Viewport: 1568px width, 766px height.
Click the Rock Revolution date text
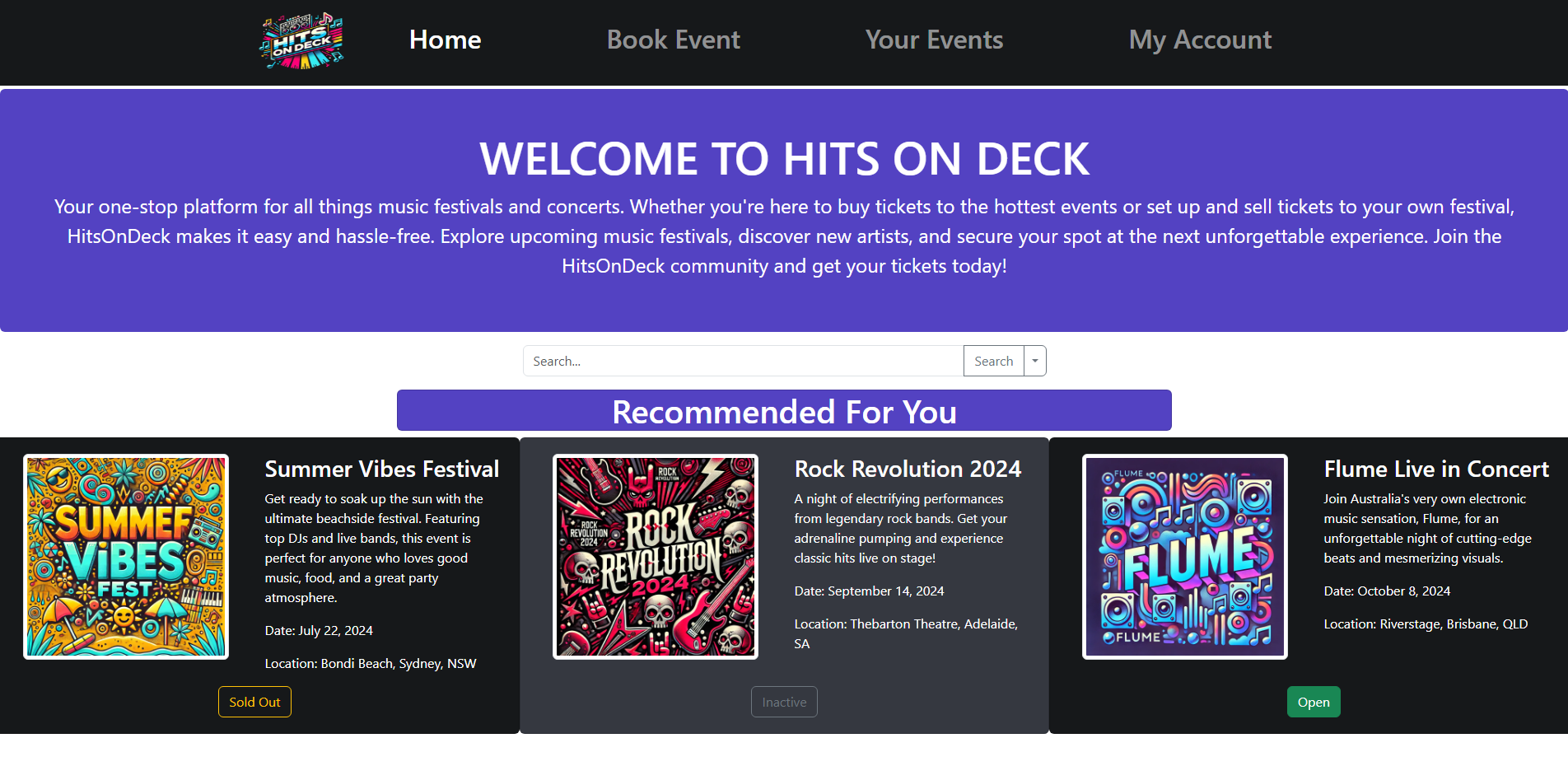click(x=869, y=591)
